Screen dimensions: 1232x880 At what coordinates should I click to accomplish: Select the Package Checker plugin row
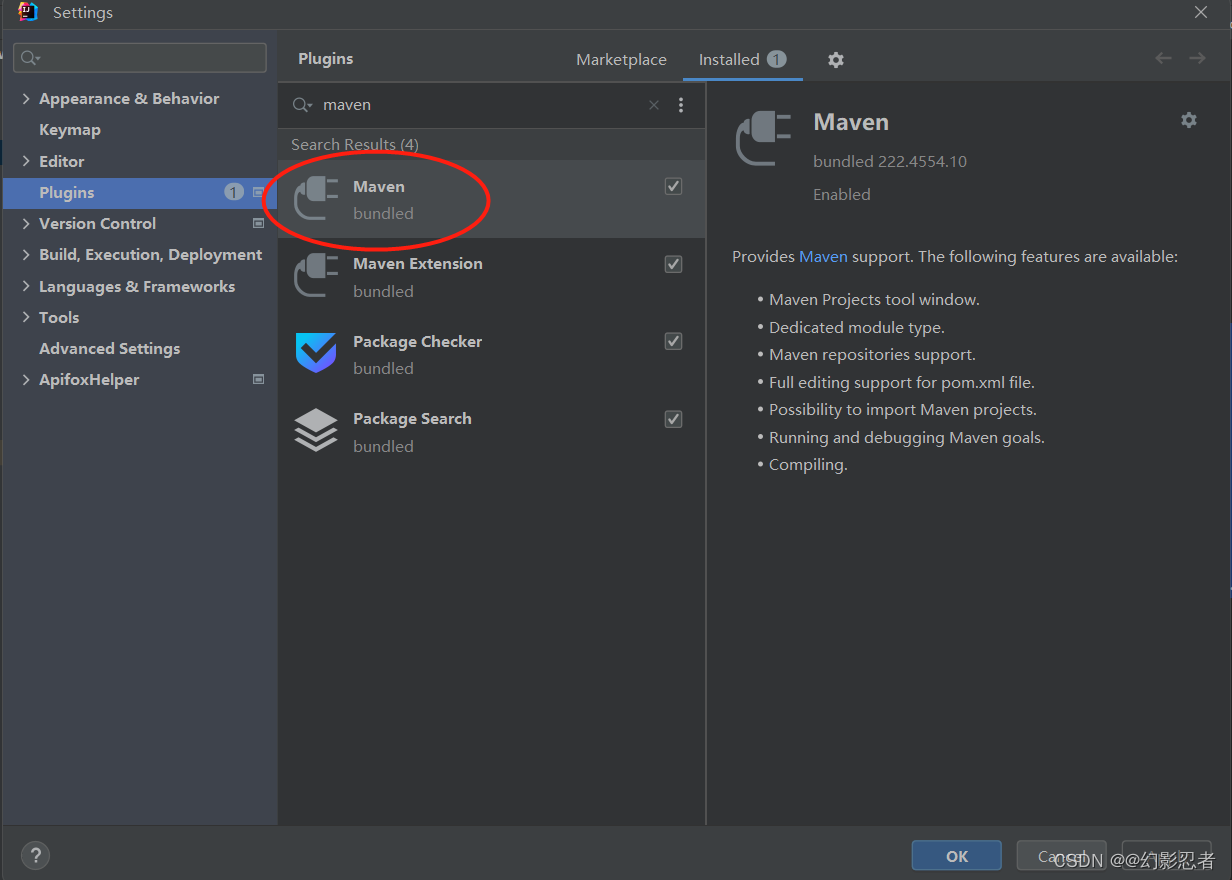(x=492, y=354)
